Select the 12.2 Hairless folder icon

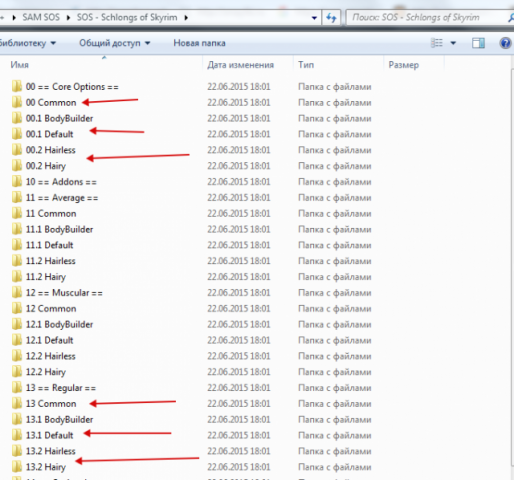click(17, 356)
